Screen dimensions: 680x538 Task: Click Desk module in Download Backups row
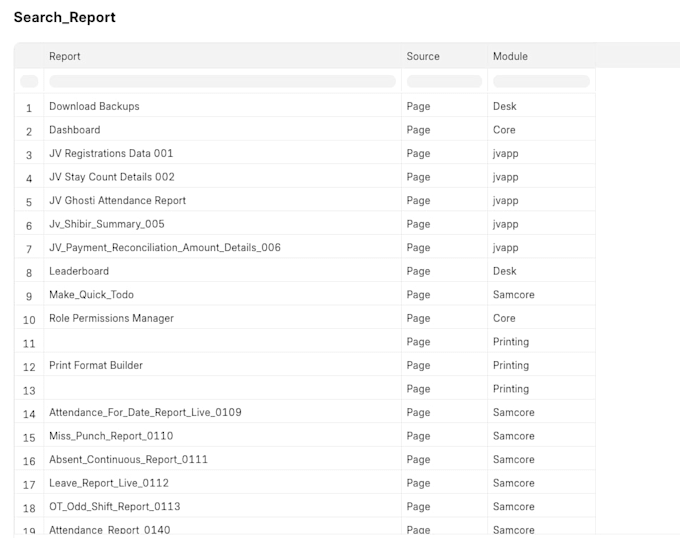504,106
